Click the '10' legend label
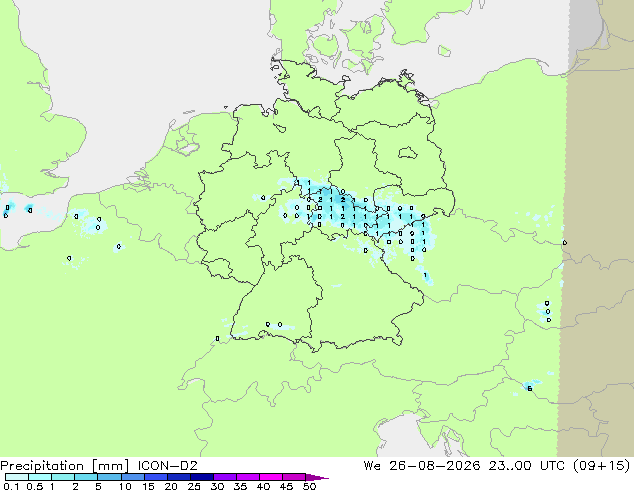Screen dimensions: 634x490 [x=125, y=486]
